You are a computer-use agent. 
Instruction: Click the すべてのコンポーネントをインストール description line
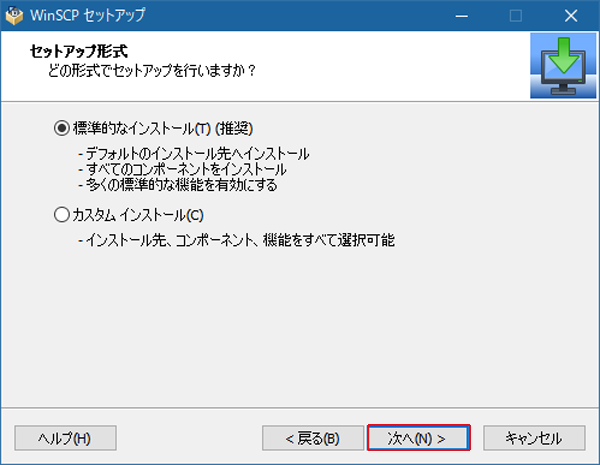183,169
